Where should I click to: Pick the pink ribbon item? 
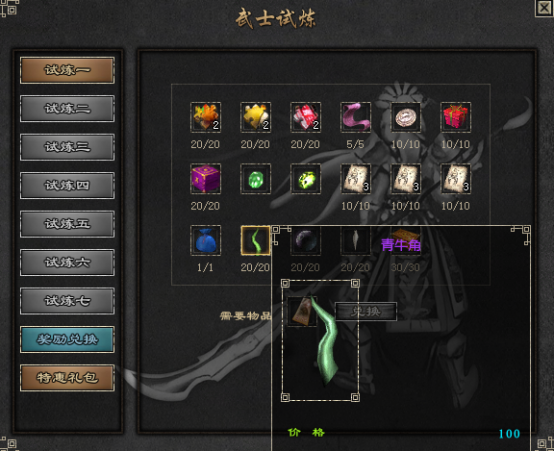click(355, 117)
